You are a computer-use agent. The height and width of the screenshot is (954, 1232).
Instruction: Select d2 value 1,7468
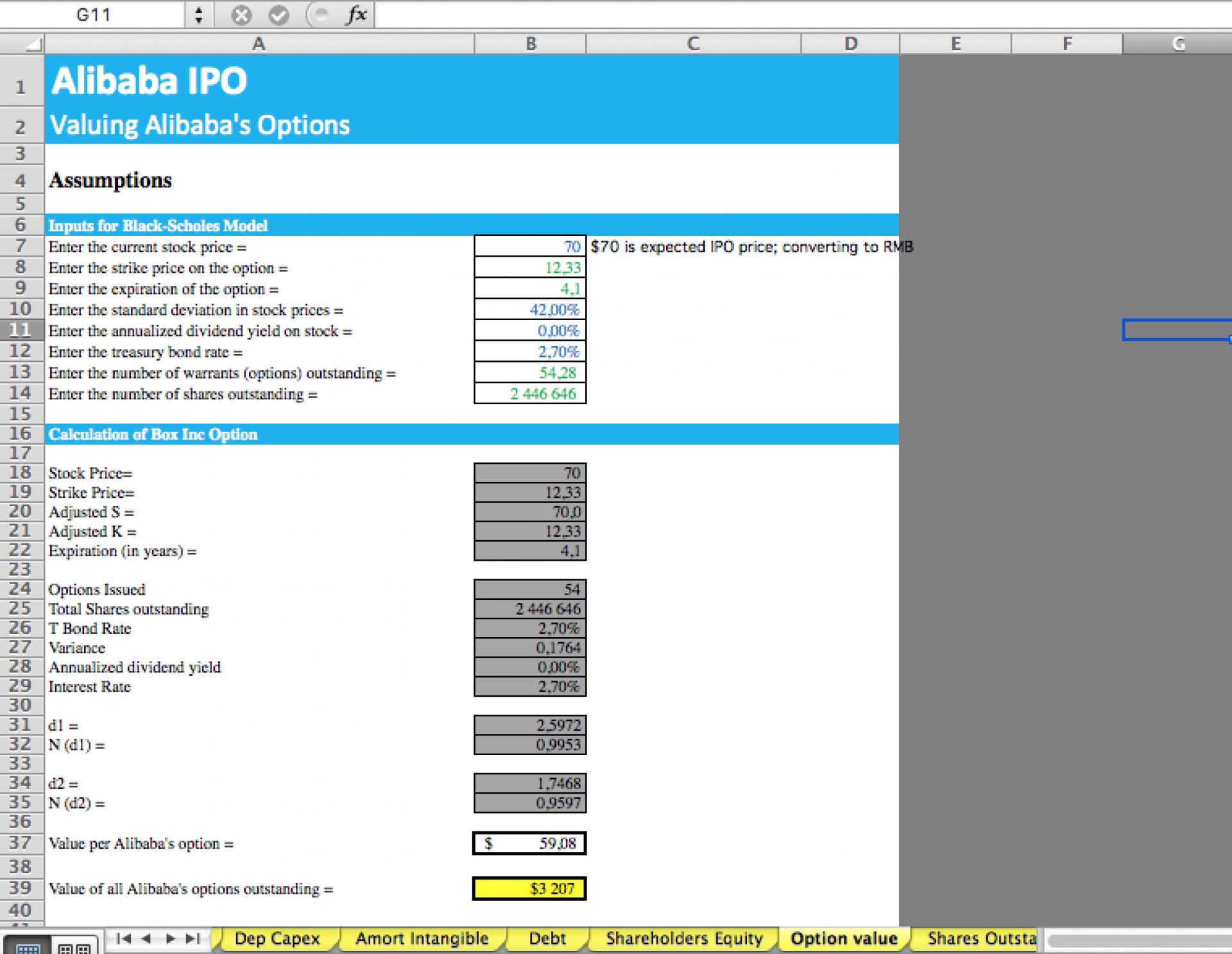pos(530,783)
